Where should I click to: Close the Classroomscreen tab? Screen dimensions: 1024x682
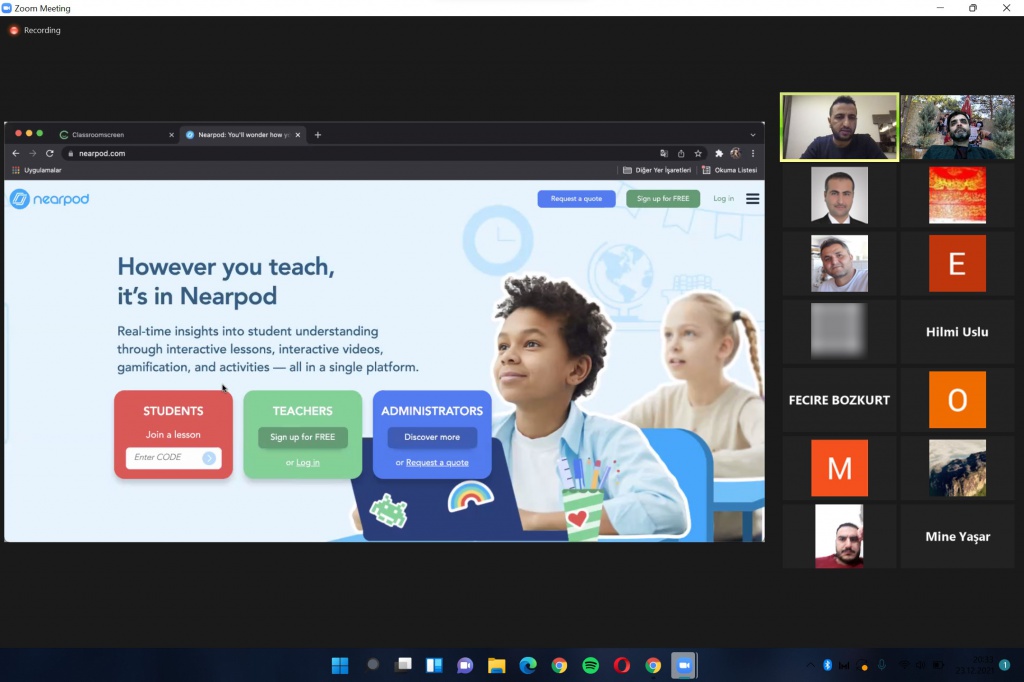172,135
